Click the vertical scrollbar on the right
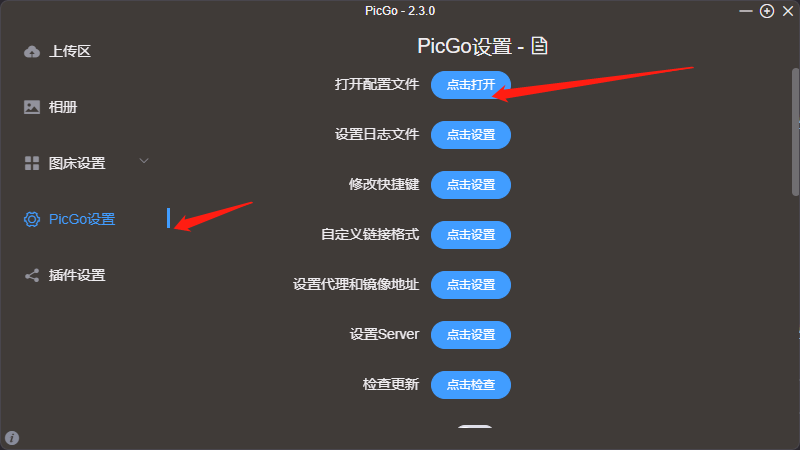This screenshot has width=800, height=450. (795, 132)
